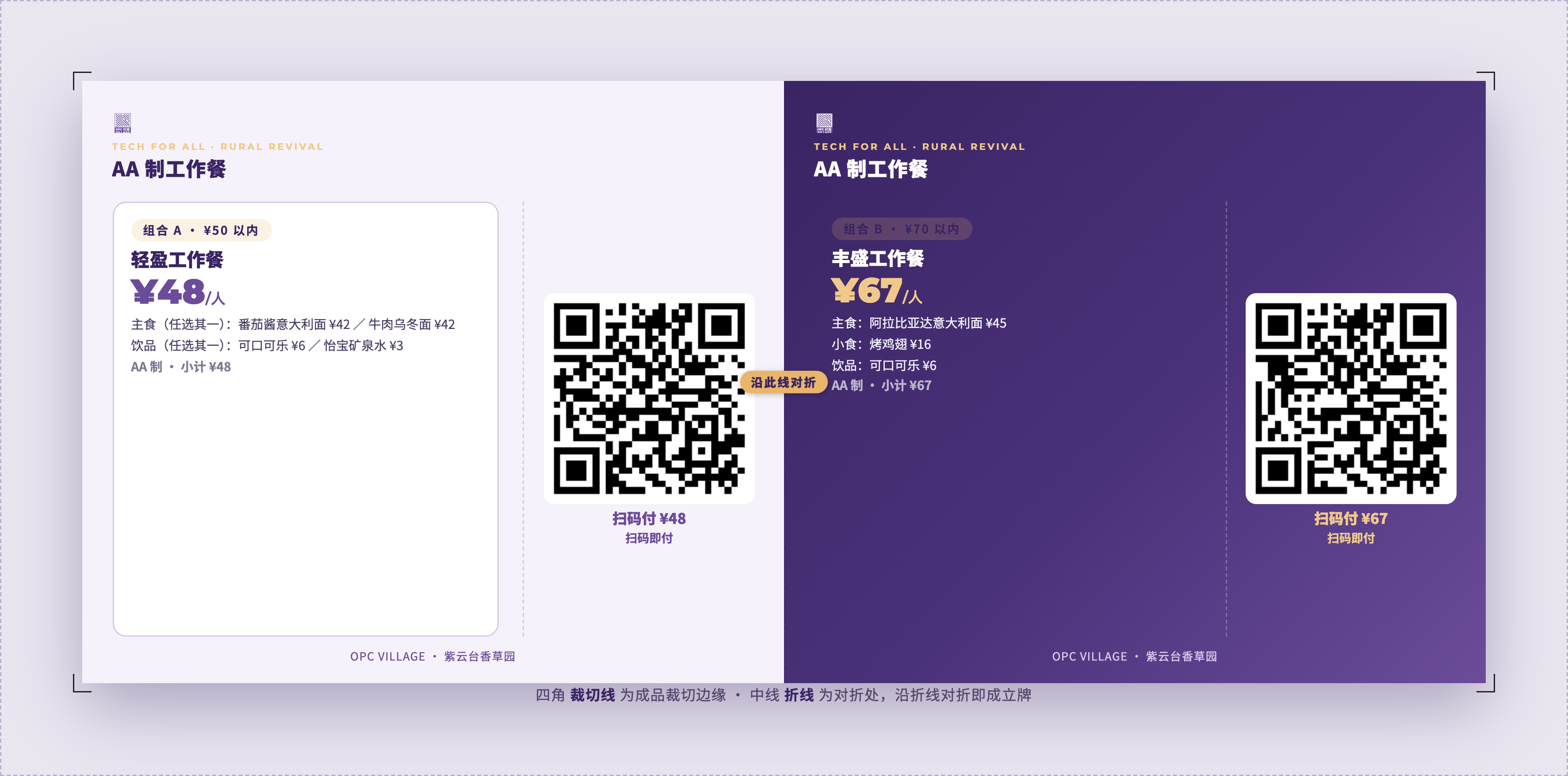The image size is (1568, 776).
Task: Click the ¥48 payment QR code
Action: tap(649, 399)
